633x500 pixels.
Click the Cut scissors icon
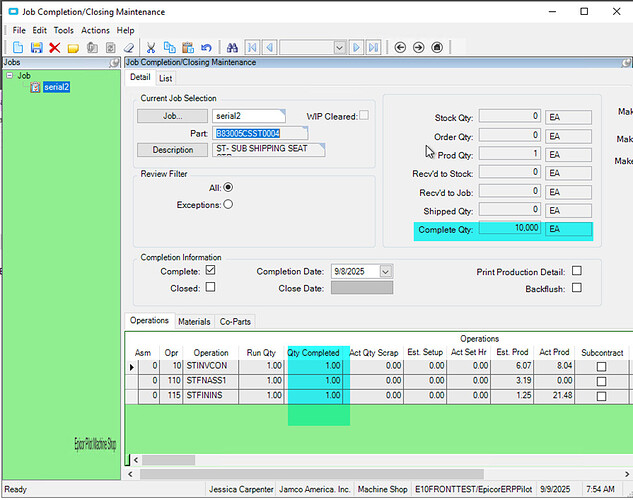(x=151, y=47)
